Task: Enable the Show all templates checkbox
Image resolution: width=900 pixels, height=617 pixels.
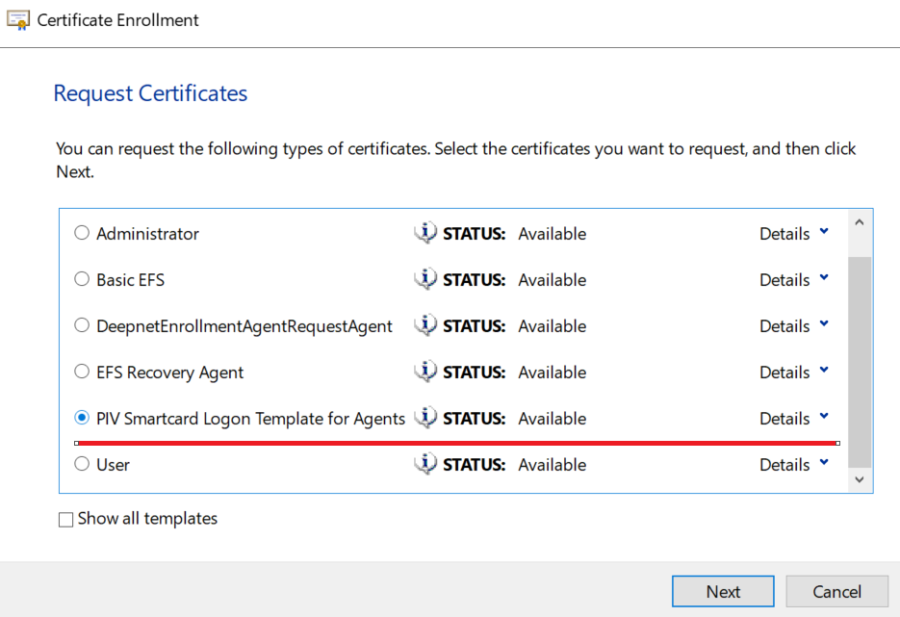Action: pos(66,519)
